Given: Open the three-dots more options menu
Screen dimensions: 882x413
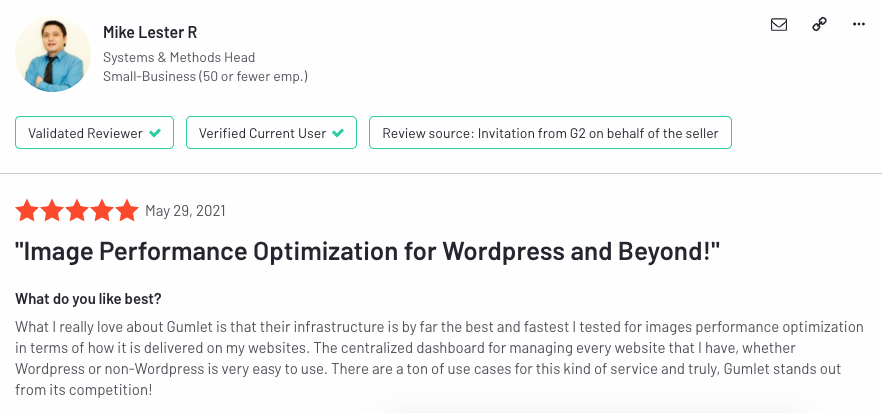Looking at the screenshot, I should coord(858,25).
